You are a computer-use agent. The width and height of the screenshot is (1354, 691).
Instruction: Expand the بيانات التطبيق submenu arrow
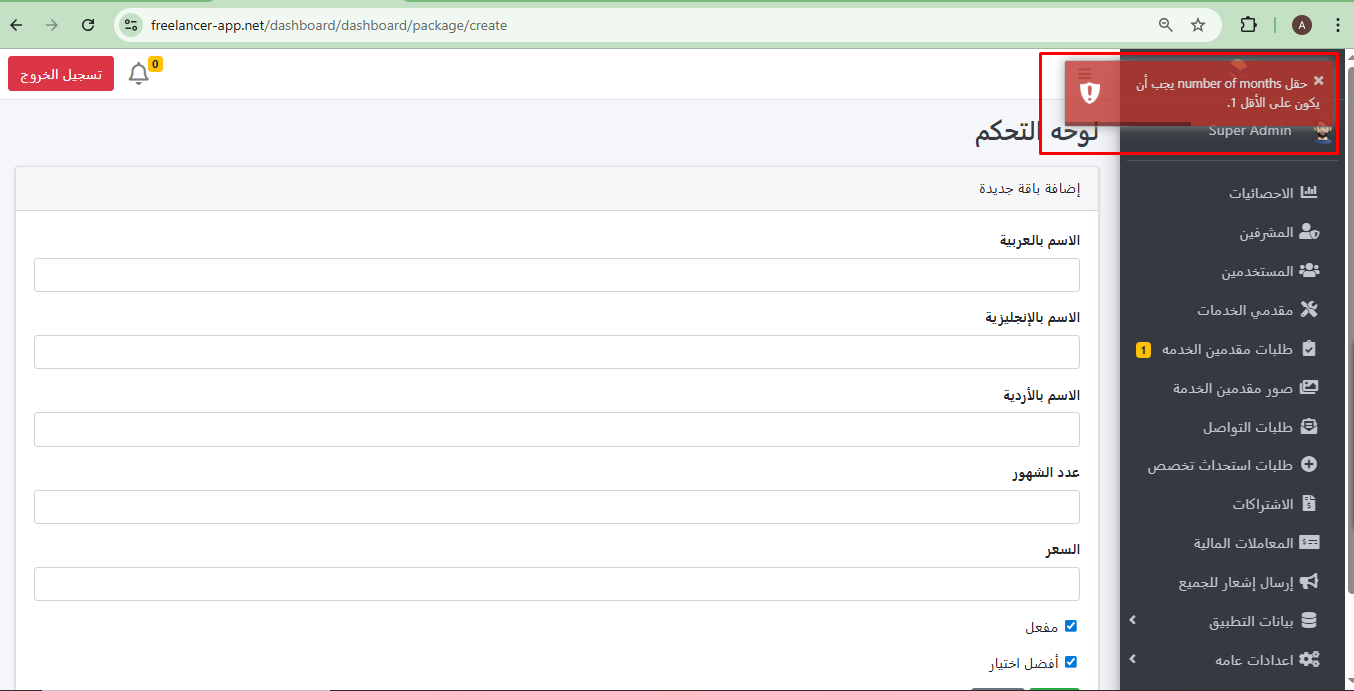pyautogui.click(x=1133, y=621)
